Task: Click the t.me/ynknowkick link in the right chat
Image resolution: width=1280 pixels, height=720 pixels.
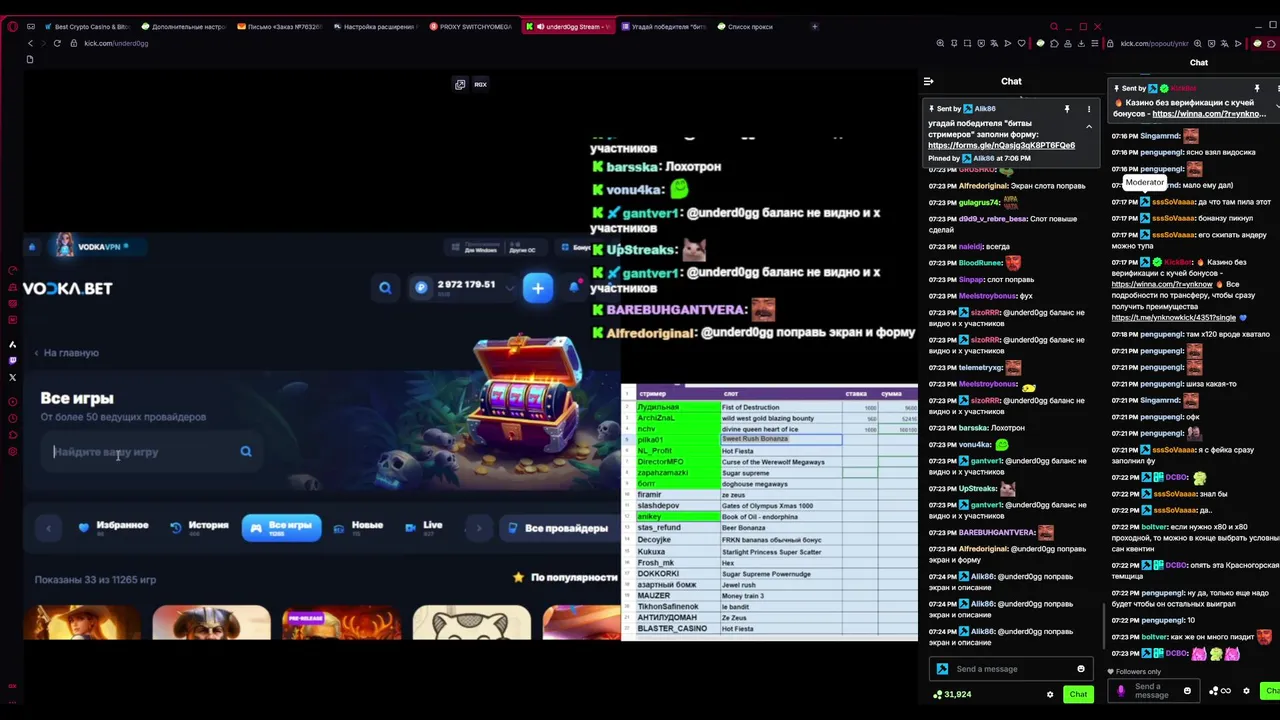Action: click(1174, 318)
